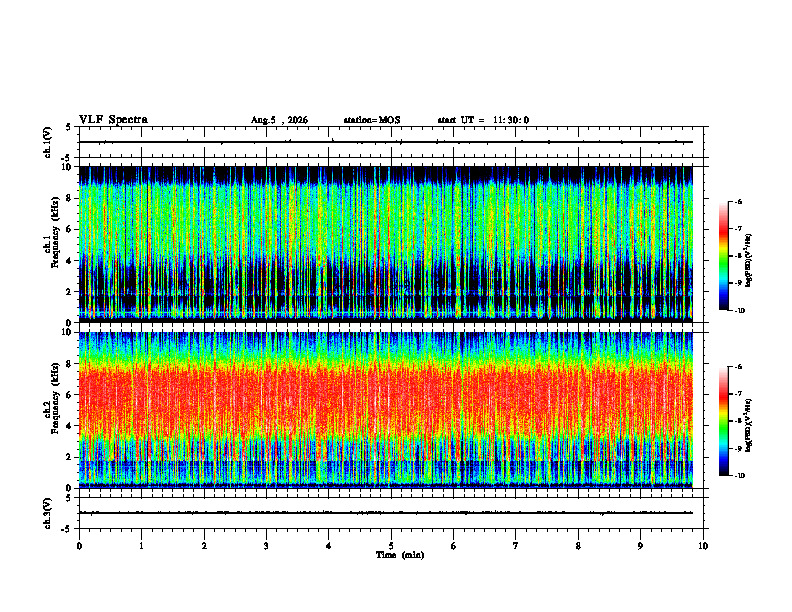Click the ch.2 frequency axis "2" tick label
Image resolution: width=792 pixels, height=612 pixels.
click(70, 457)
